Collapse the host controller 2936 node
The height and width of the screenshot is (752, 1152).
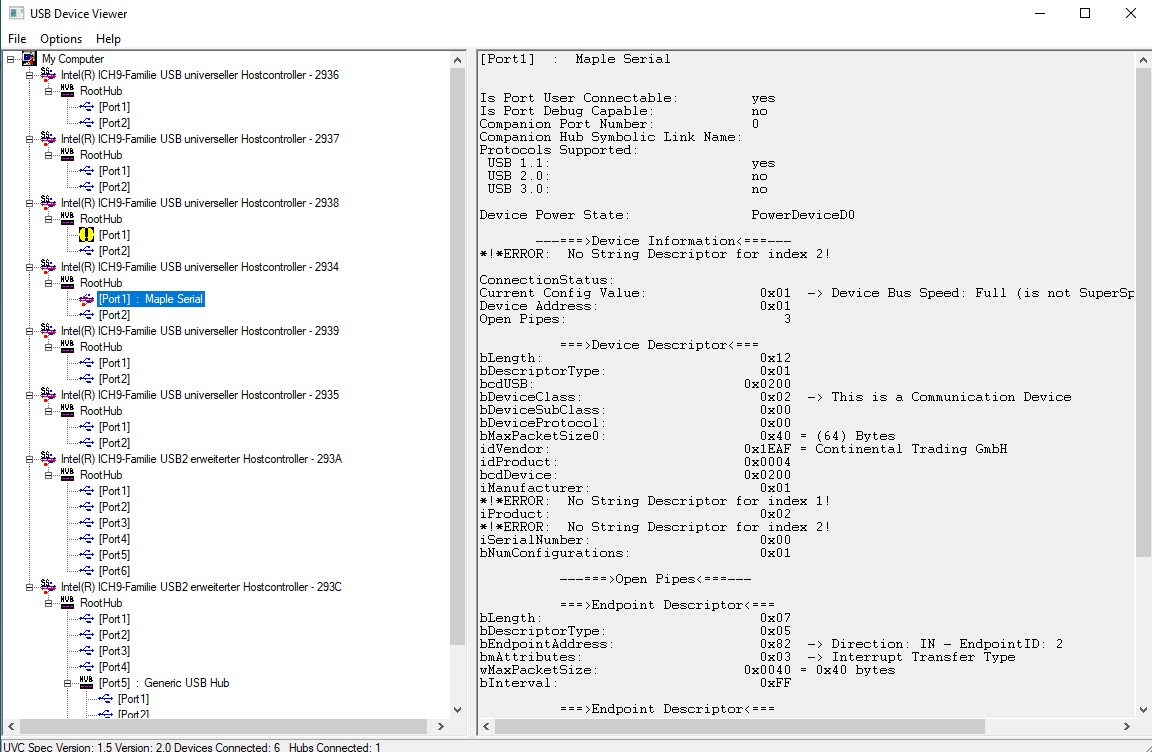(29, 75)
